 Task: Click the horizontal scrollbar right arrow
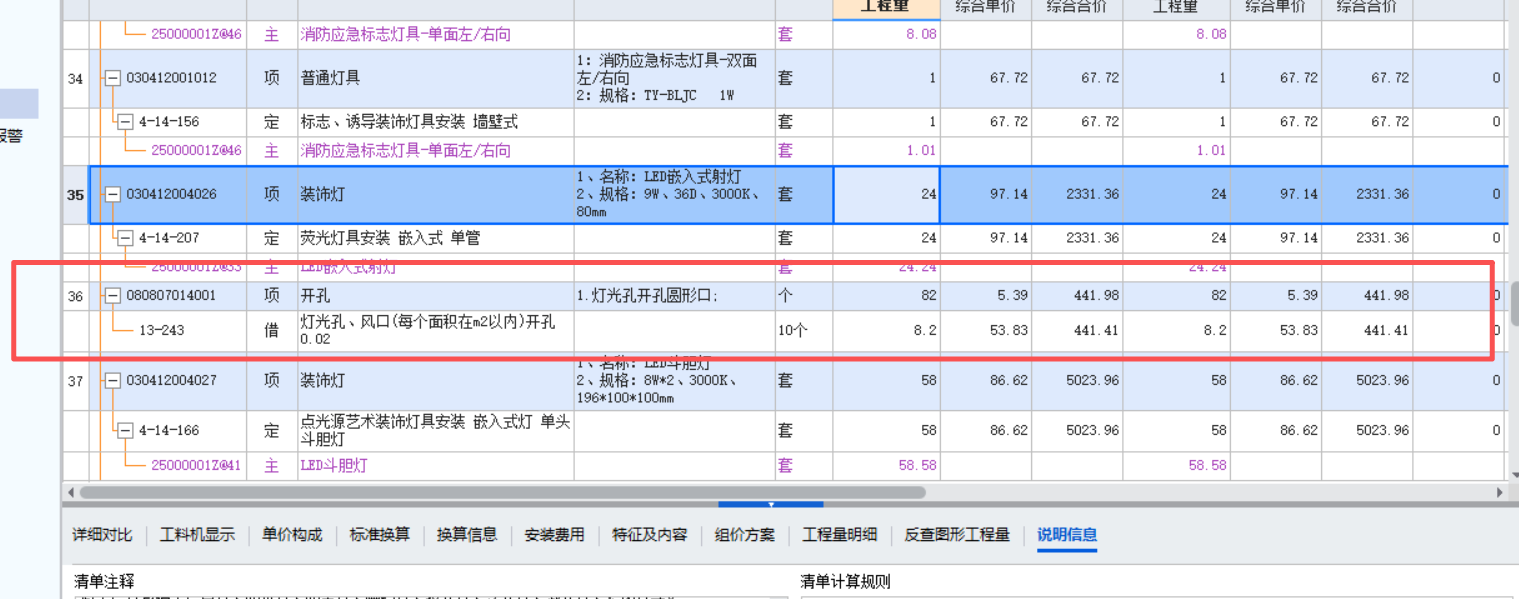(x=1500, y=493)
